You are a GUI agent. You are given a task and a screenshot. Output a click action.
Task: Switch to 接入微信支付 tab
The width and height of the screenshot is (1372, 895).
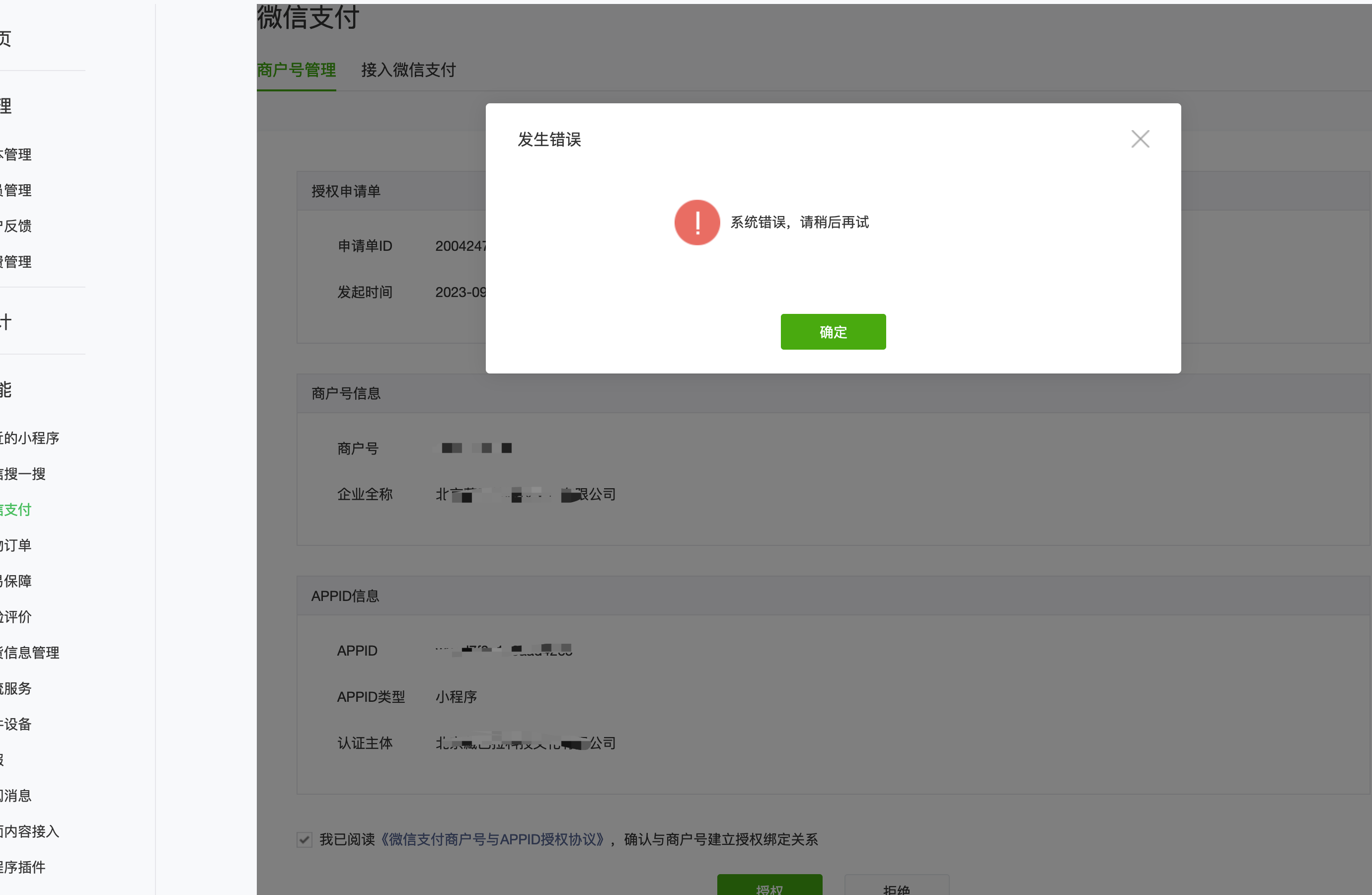[408, 71]
